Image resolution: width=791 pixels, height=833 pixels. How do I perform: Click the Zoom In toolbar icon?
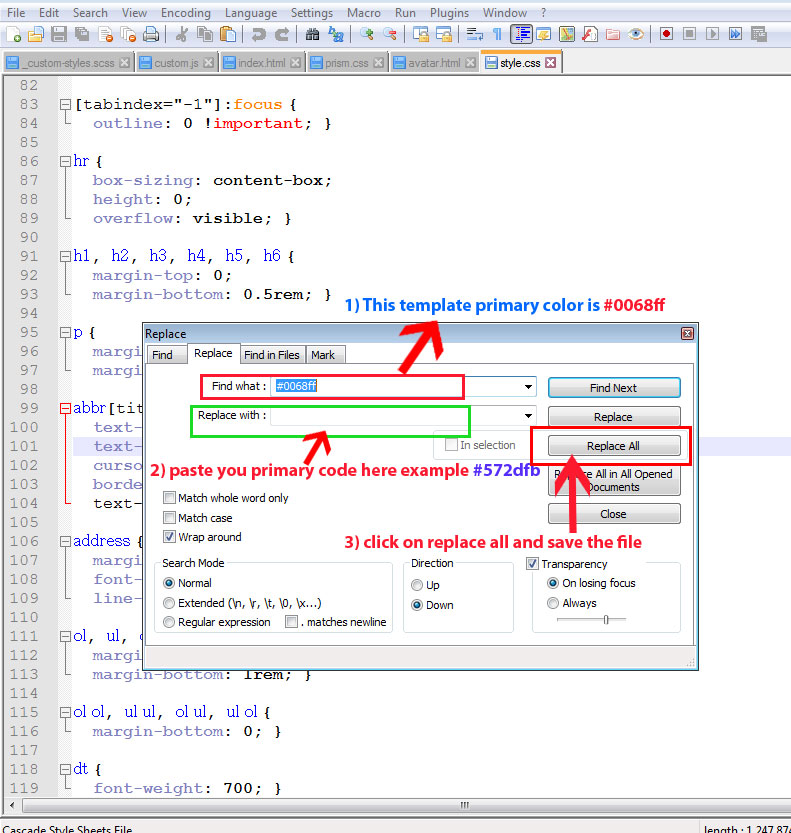tap(367, 34)
